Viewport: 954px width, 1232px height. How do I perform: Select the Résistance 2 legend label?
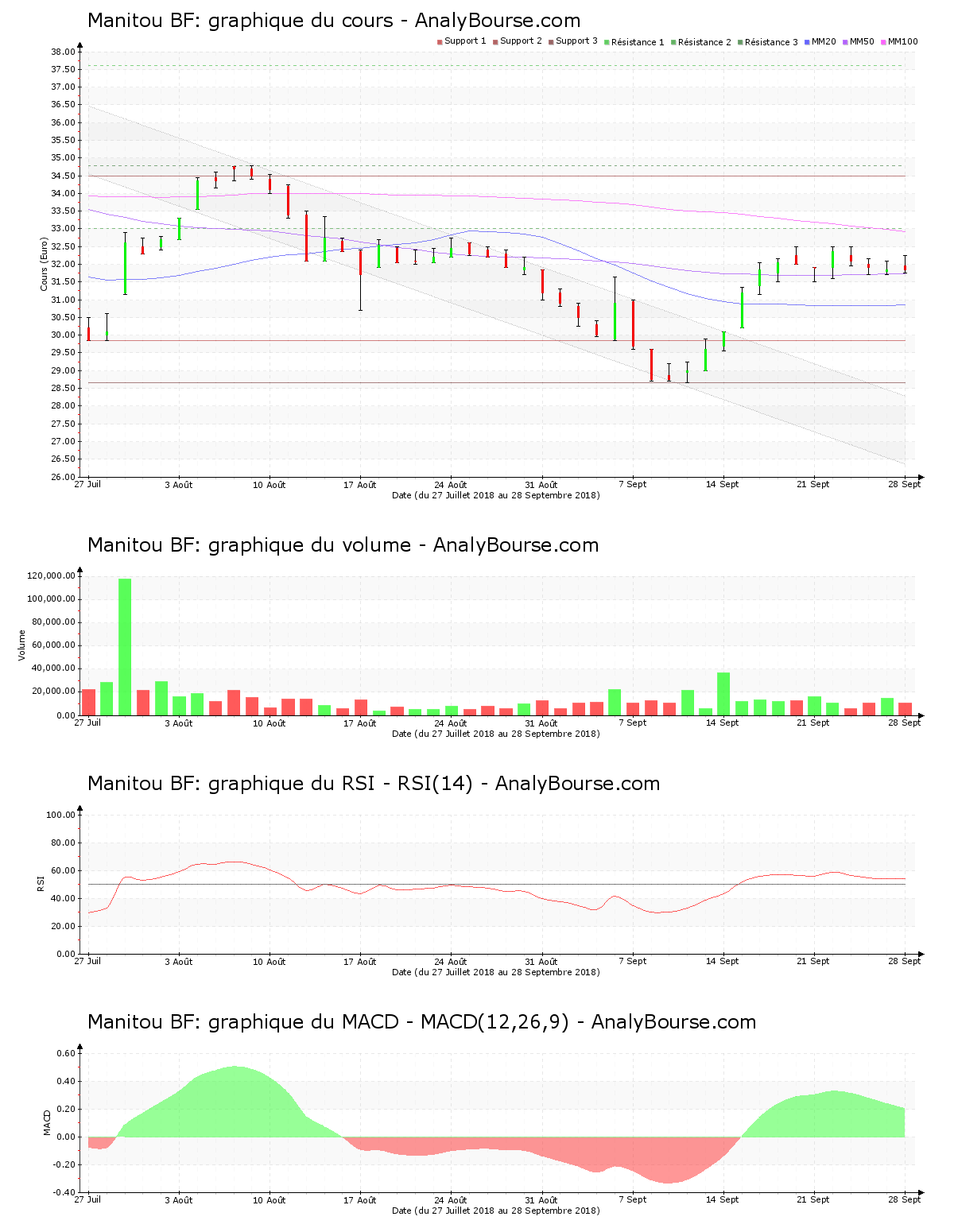tap(704, 42)
